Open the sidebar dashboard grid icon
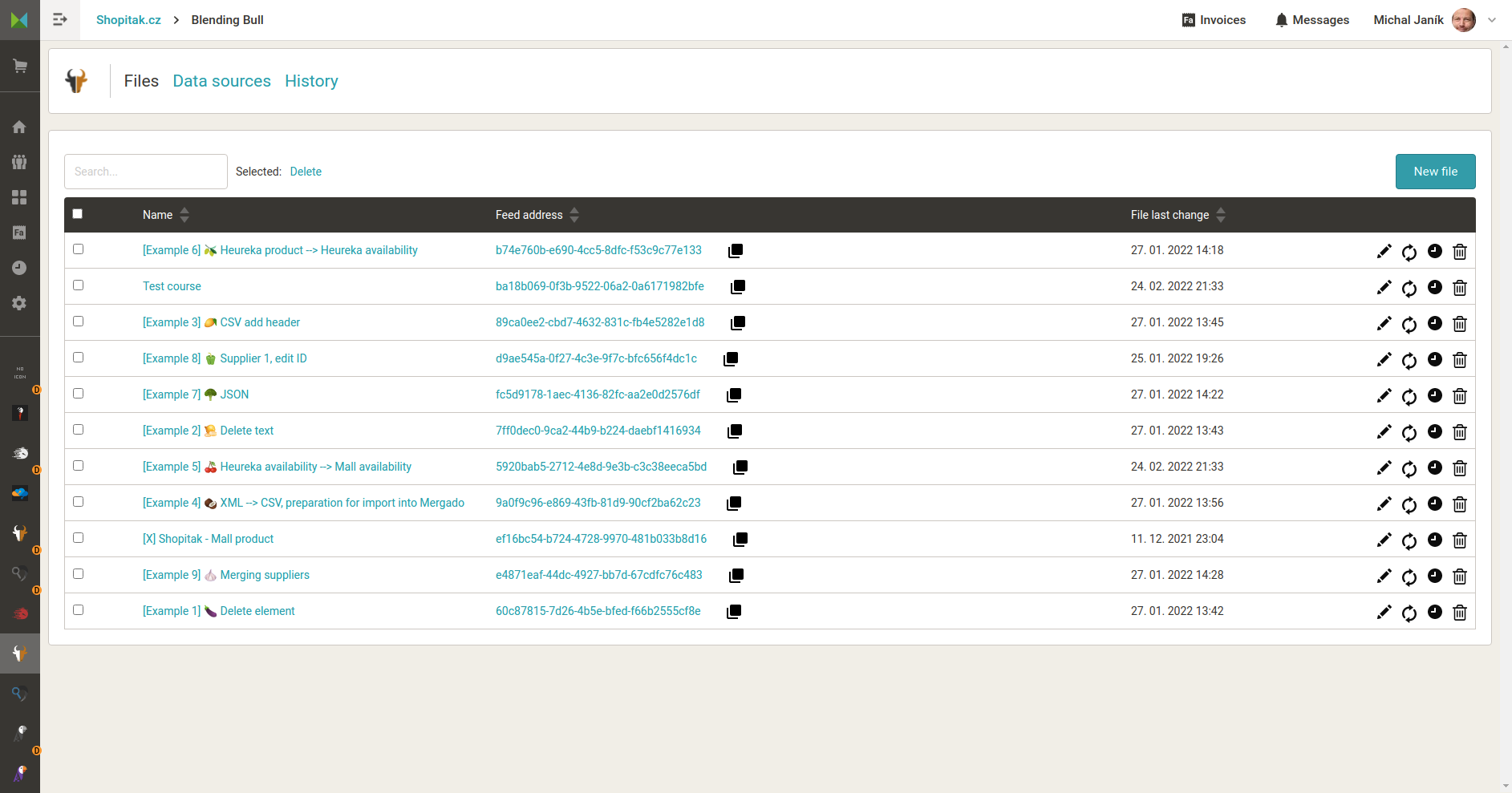This screenshot has height=793, width=1512. [x=19, y=197]
